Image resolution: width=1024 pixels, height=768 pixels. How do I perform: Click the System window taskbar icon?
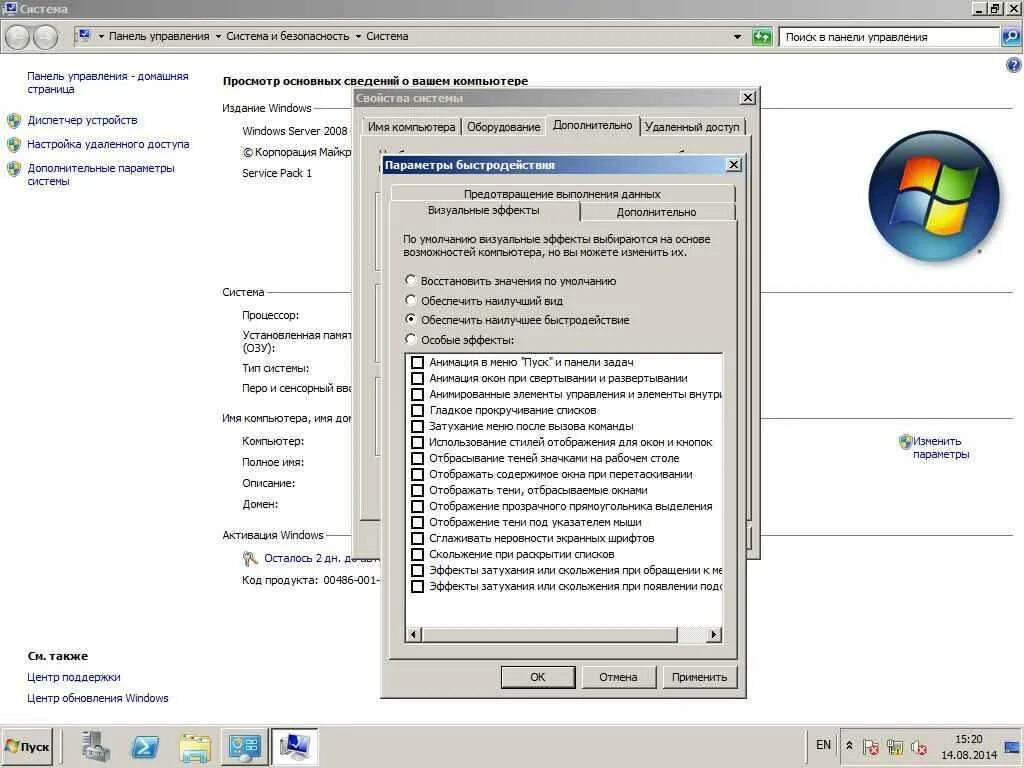pos(294,746)
